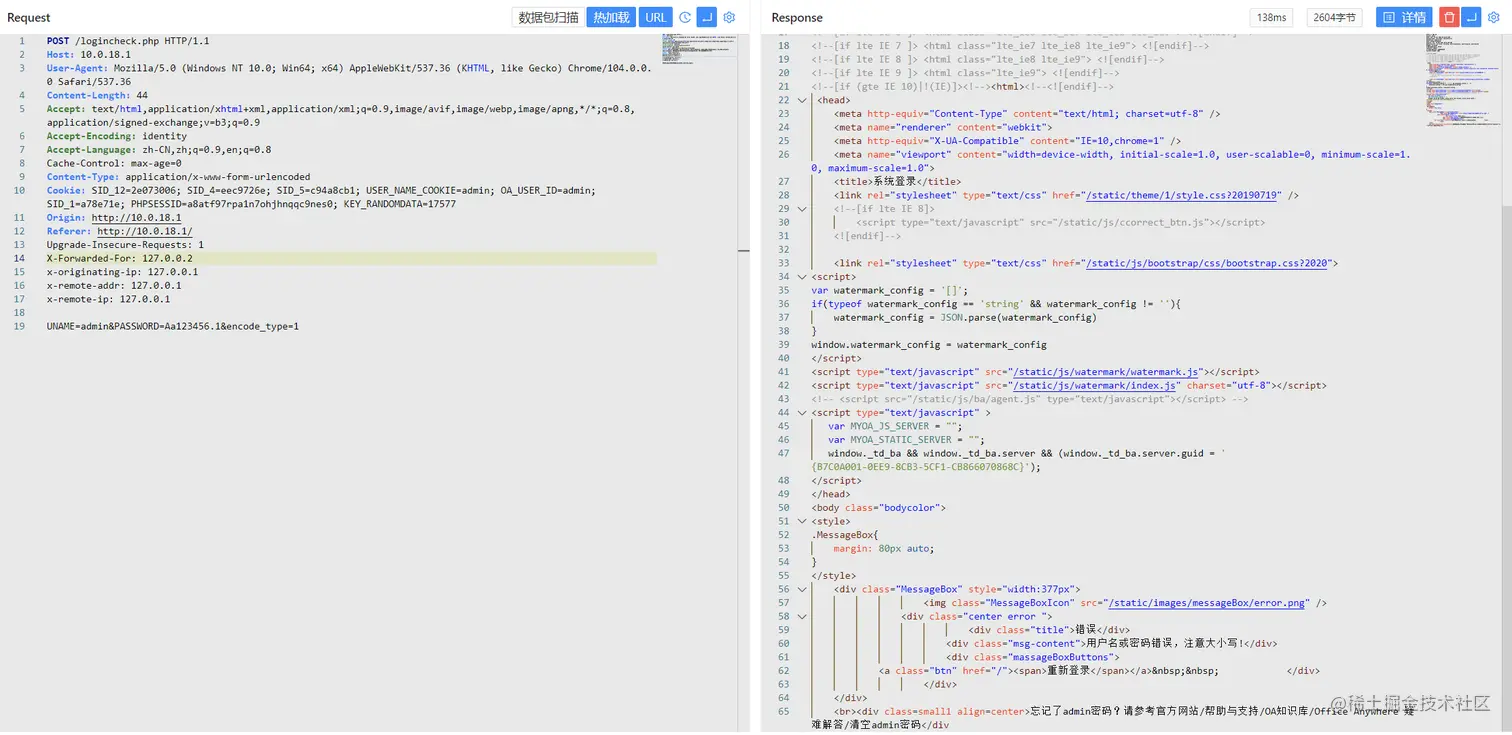The width and height of the screenshot is (1512, 735).
Task: Toggle word wrap in the Request editor
Action: (x=707, y=17)
